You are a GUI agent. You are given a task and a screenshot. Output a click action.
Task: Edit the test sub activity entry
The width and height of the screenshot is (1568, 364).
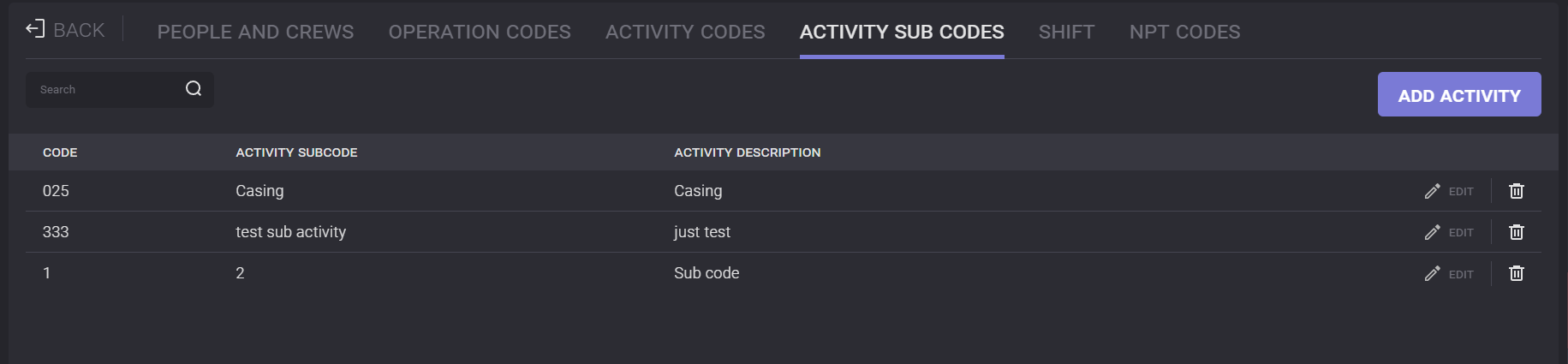[x=1449, y=232]
